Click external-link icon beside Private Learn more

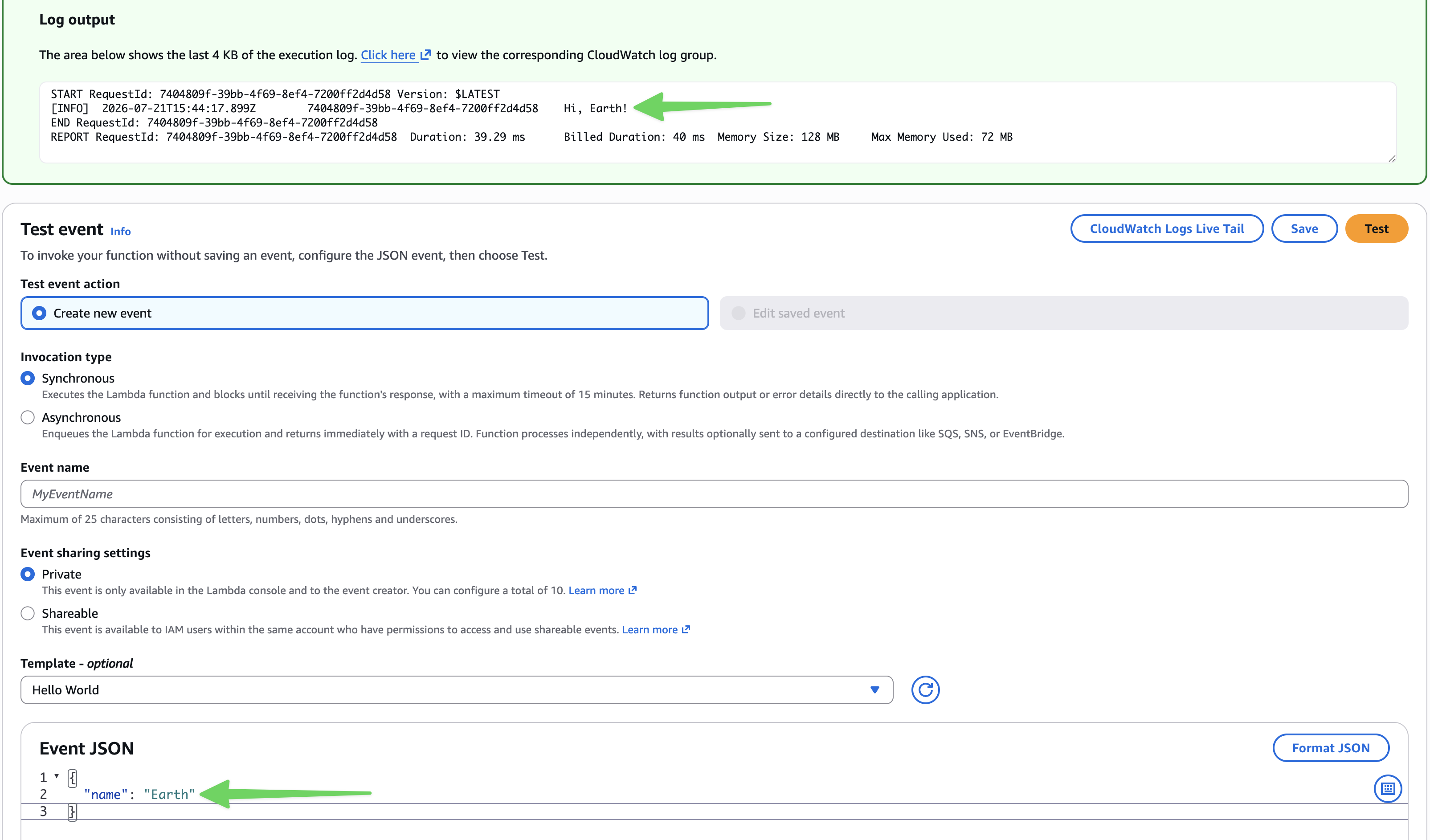coord(632,591)
